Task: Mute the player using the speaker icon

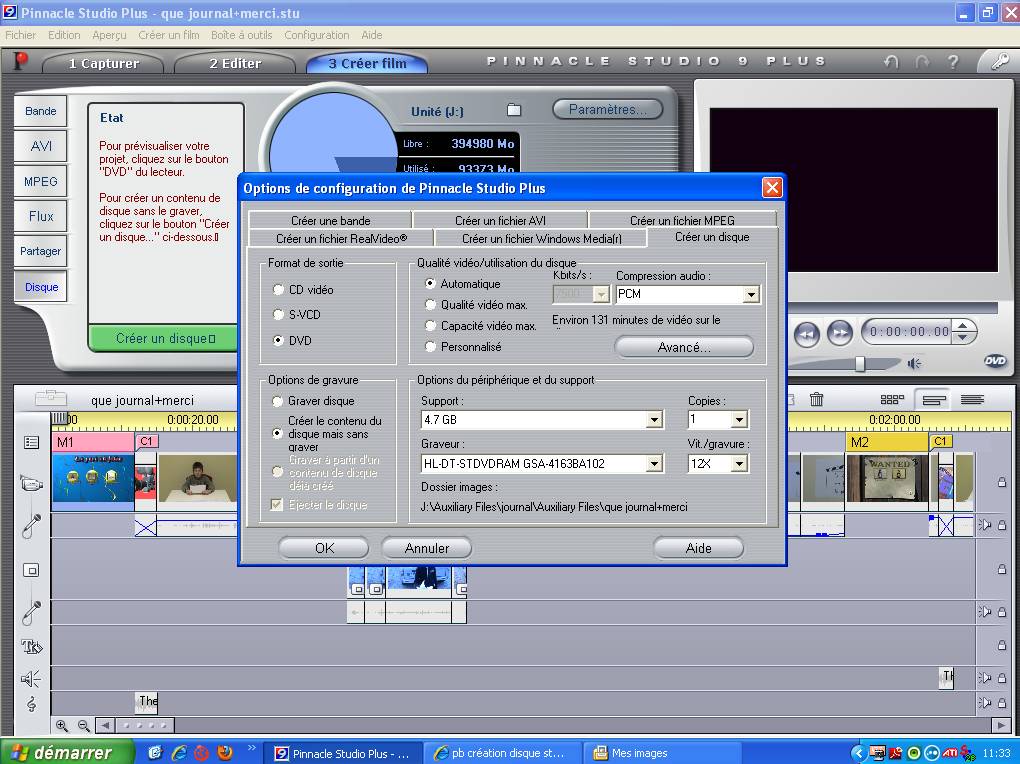Action: click(914, 363)
